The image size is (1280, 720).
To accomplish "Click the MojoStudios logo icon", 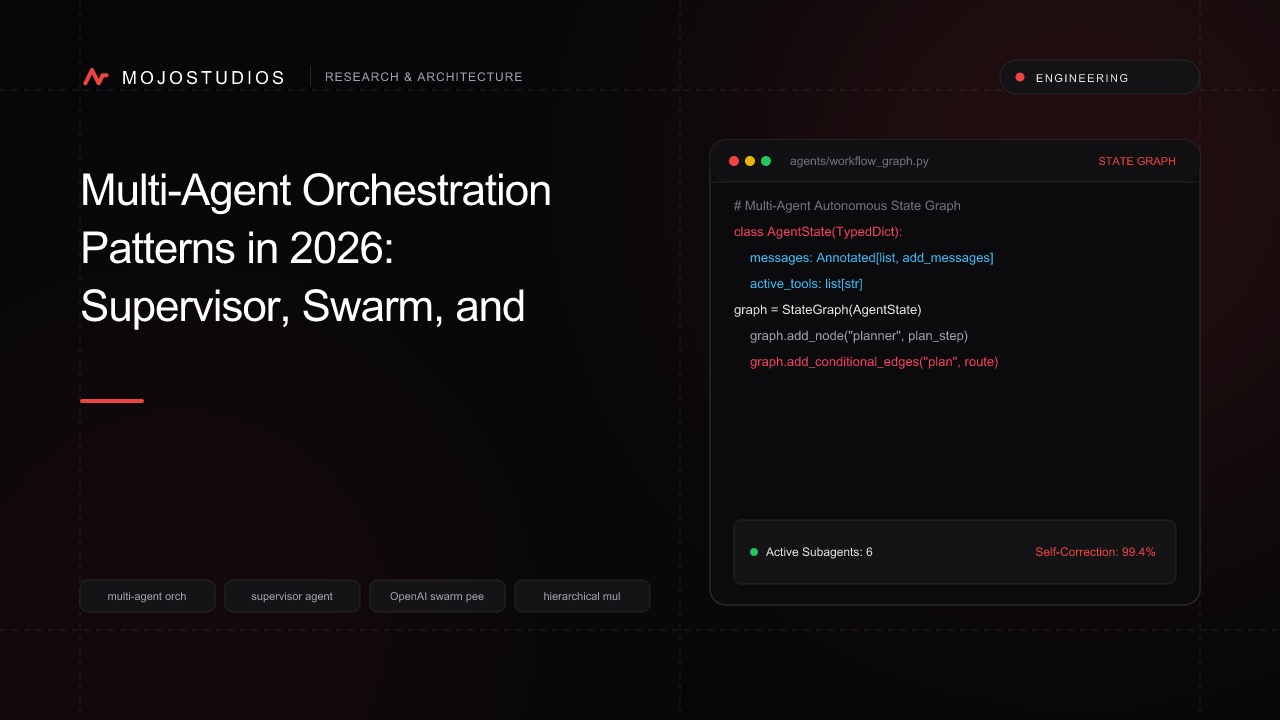I will 96,77.
